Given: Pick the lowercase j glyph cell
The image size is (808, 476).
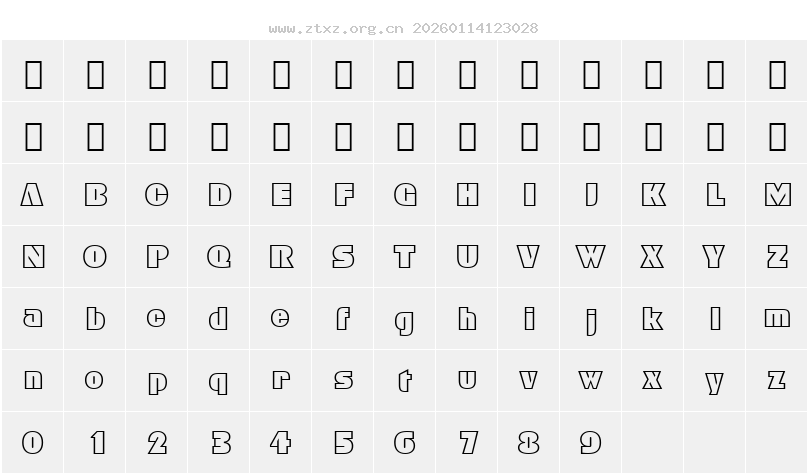Looking at the screenshot, I should pos(591,320).
